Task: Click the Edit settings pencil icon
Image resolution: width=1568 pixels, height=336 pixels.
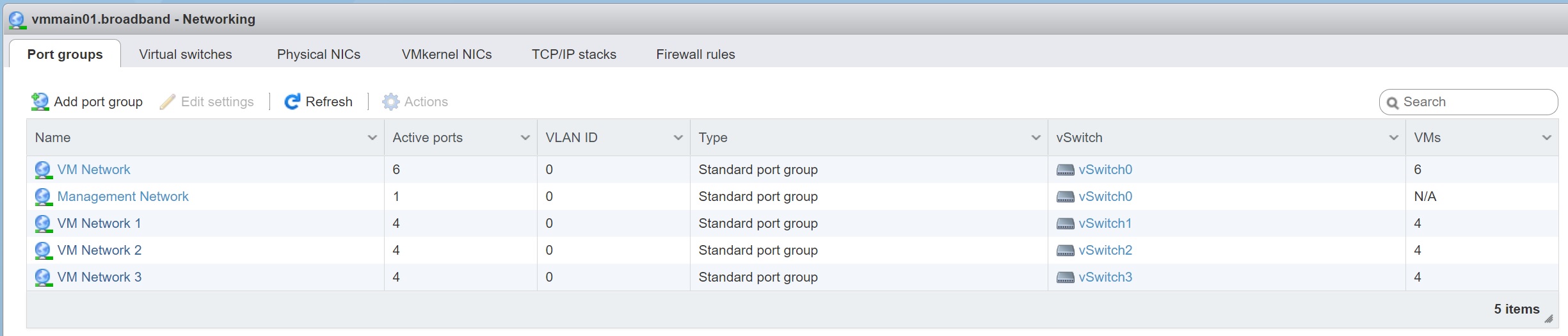Action: (168, 102)
